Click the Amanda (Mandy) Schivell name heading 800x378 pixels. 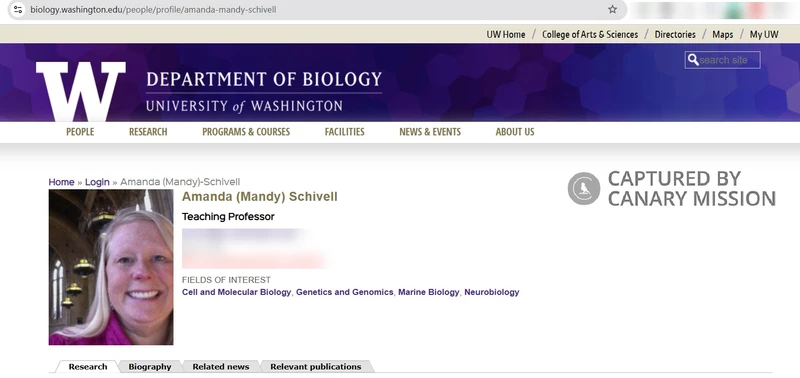coord(260,197)
